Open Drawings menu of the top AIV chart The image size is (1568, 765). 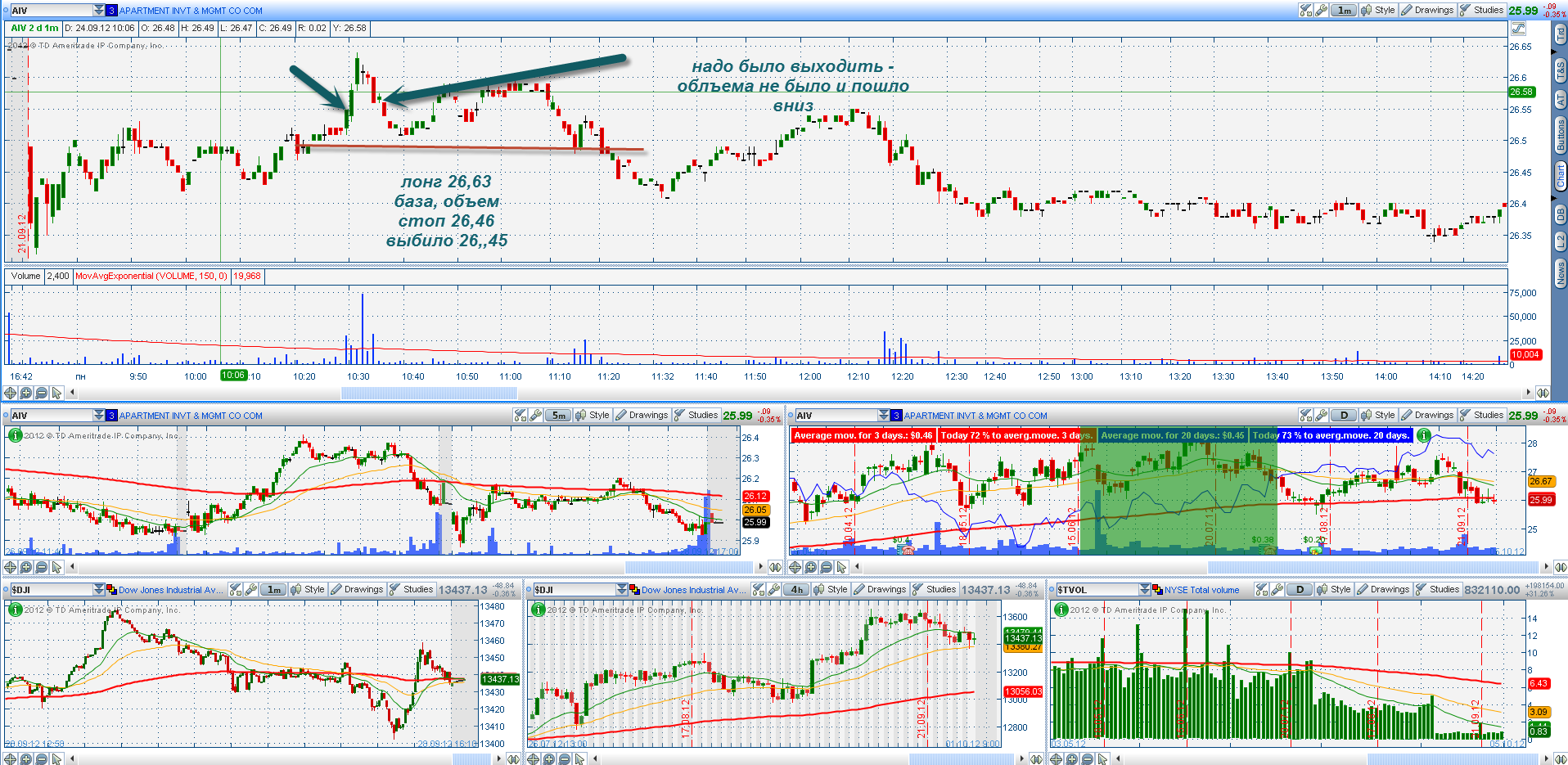pyautogui.click(x=1427, y=11)
